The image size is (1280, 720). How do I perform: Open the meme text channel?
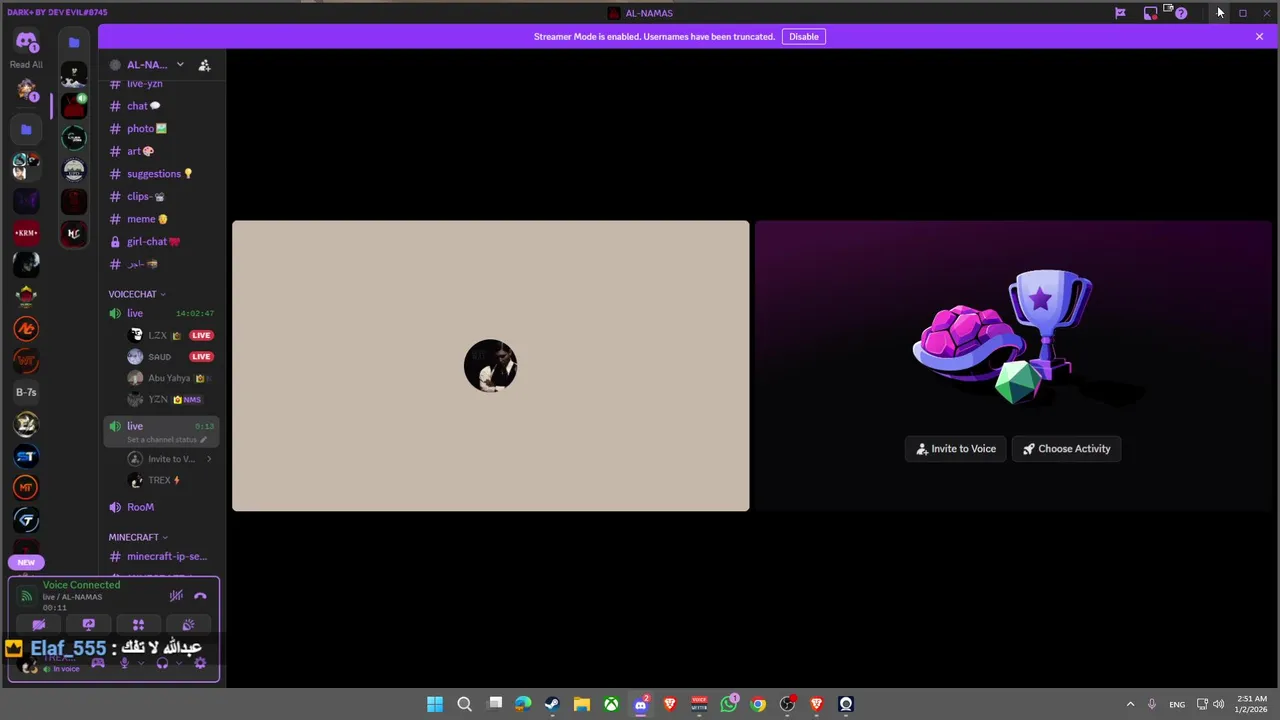[x=161, y=219]
